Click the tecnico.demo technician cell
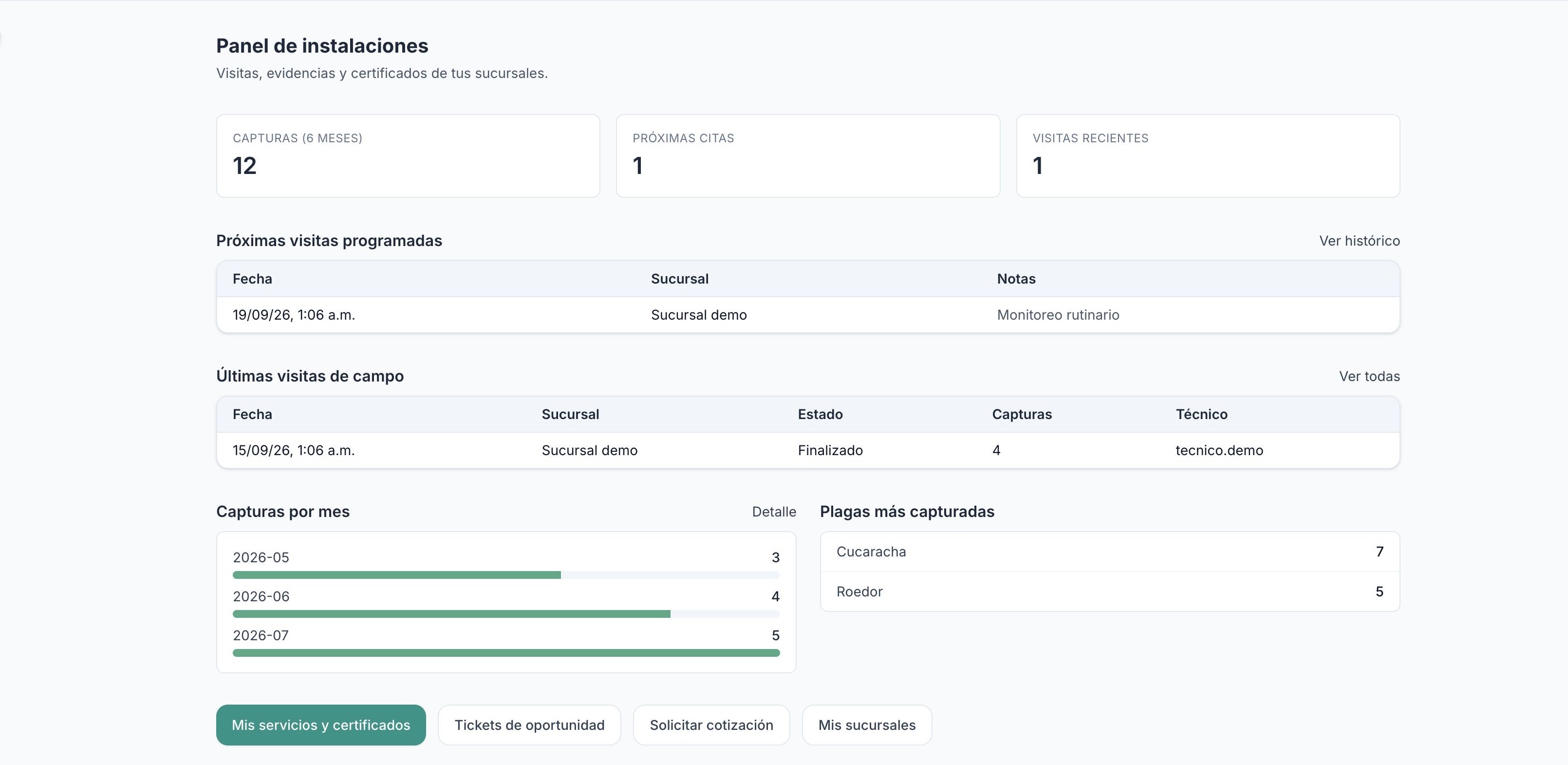The height and width of the screenshot is (765, 1568). [1219, 450]
